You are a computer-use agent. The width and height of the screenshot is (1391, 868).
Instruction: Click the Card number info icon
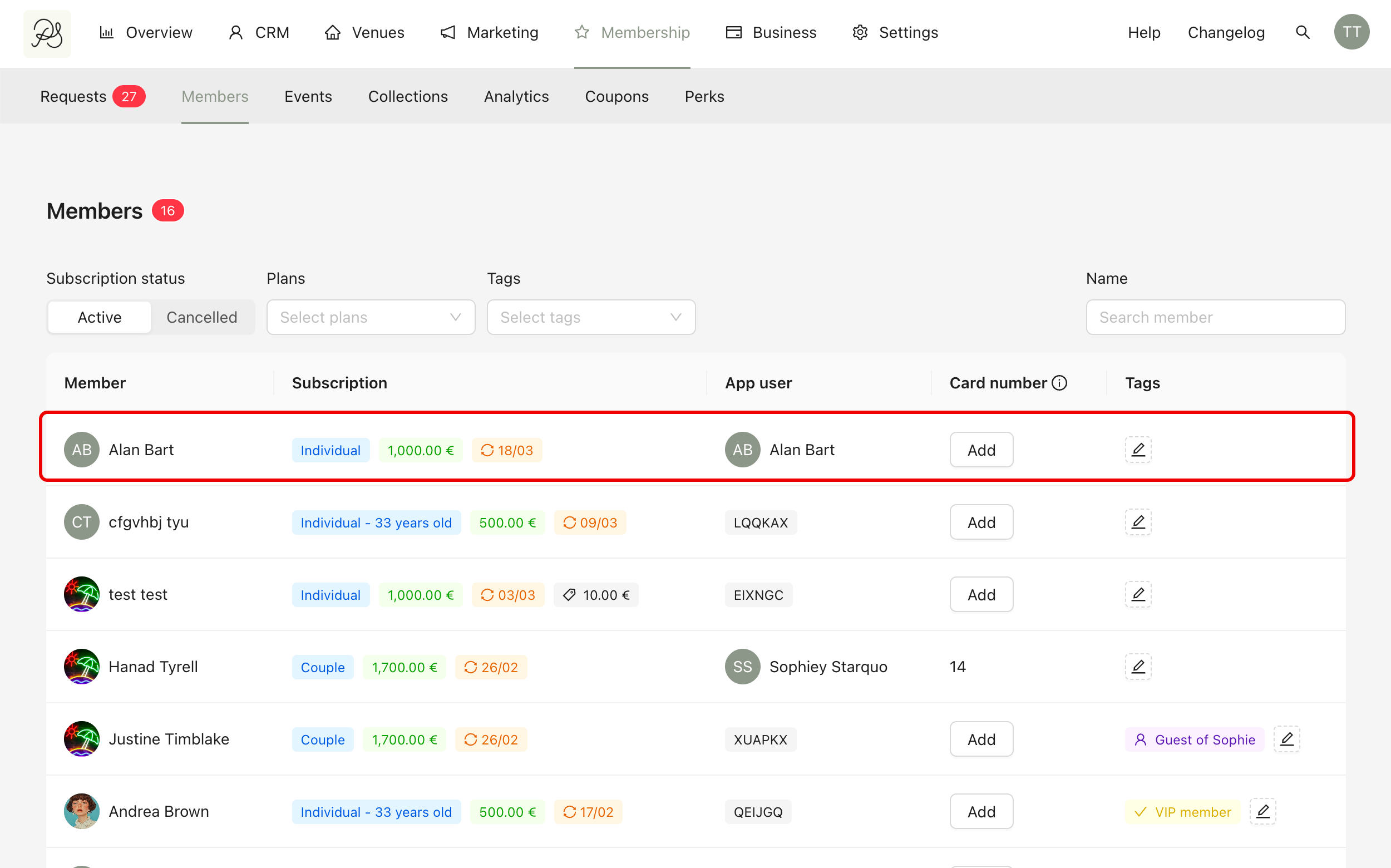1059,383
